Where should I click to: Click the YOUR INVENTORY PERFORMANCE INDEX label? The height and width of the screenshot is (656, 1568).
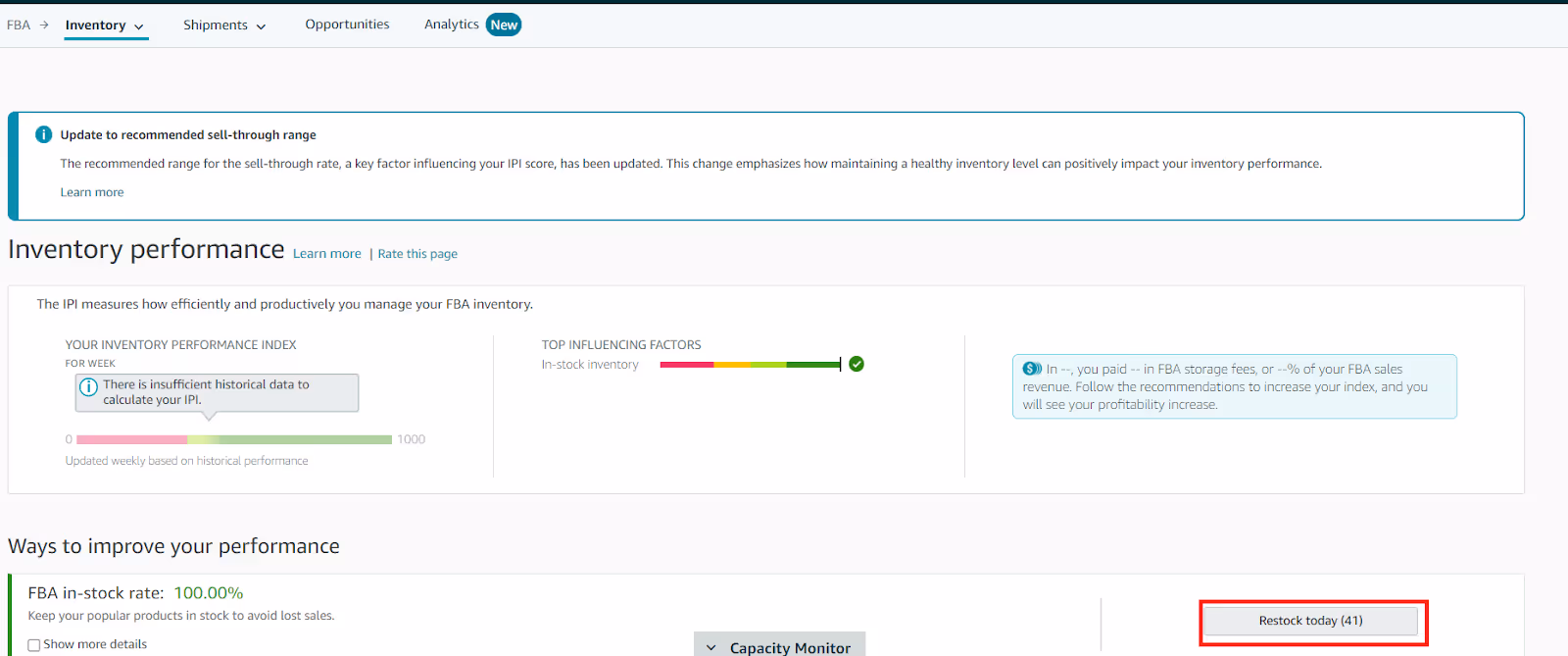click(x=180, y=345)
